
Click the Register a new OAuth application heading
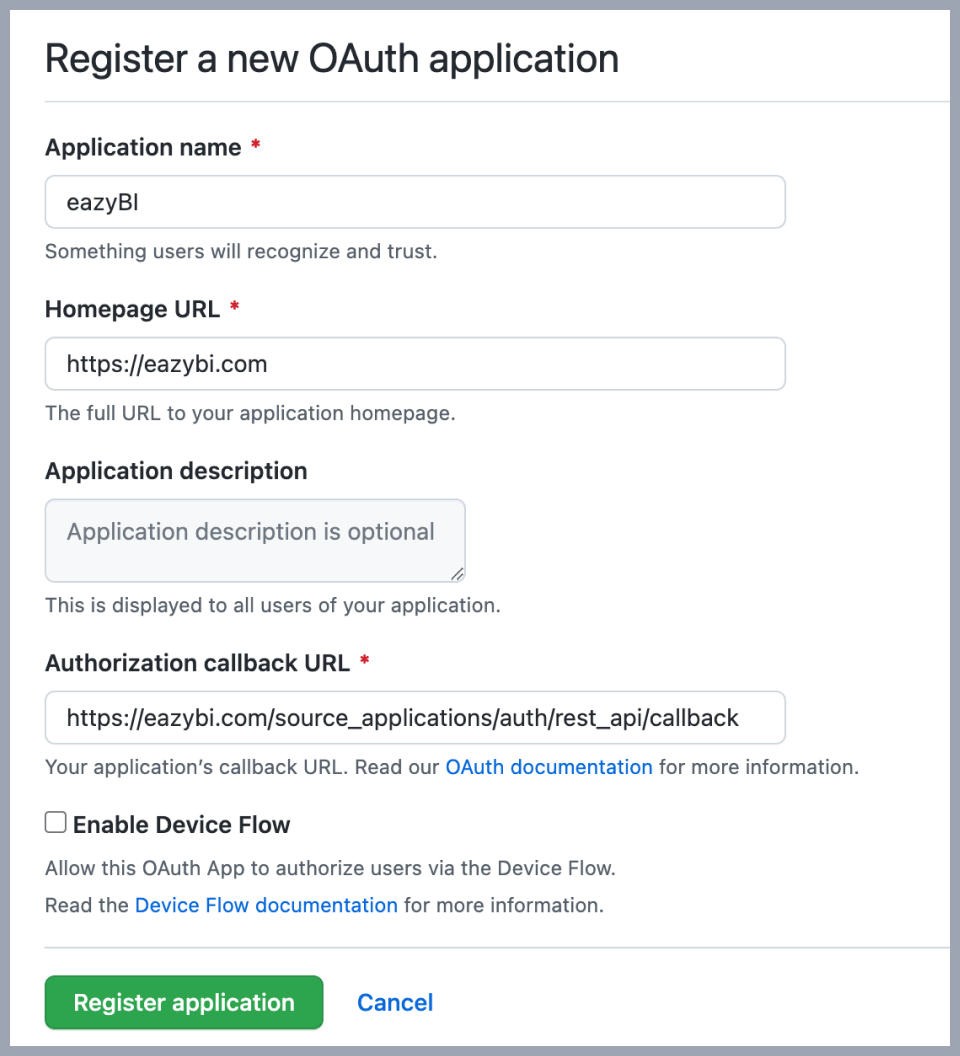331,59
